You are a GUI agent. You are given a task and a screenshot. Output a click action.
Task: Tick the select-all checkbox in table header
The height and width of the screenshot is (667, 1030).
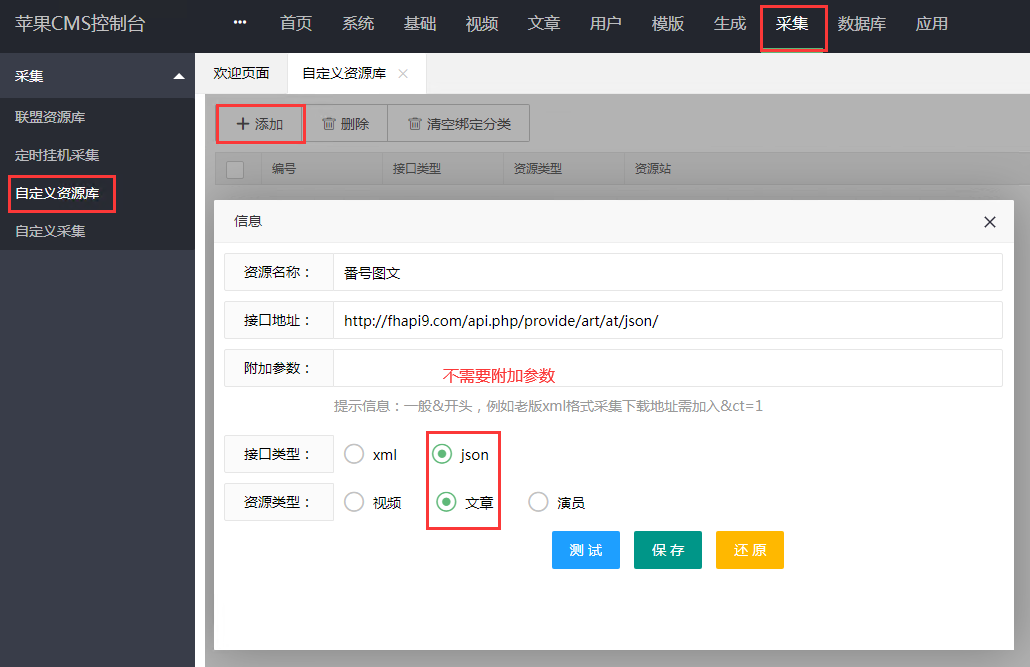coord(235,169)
